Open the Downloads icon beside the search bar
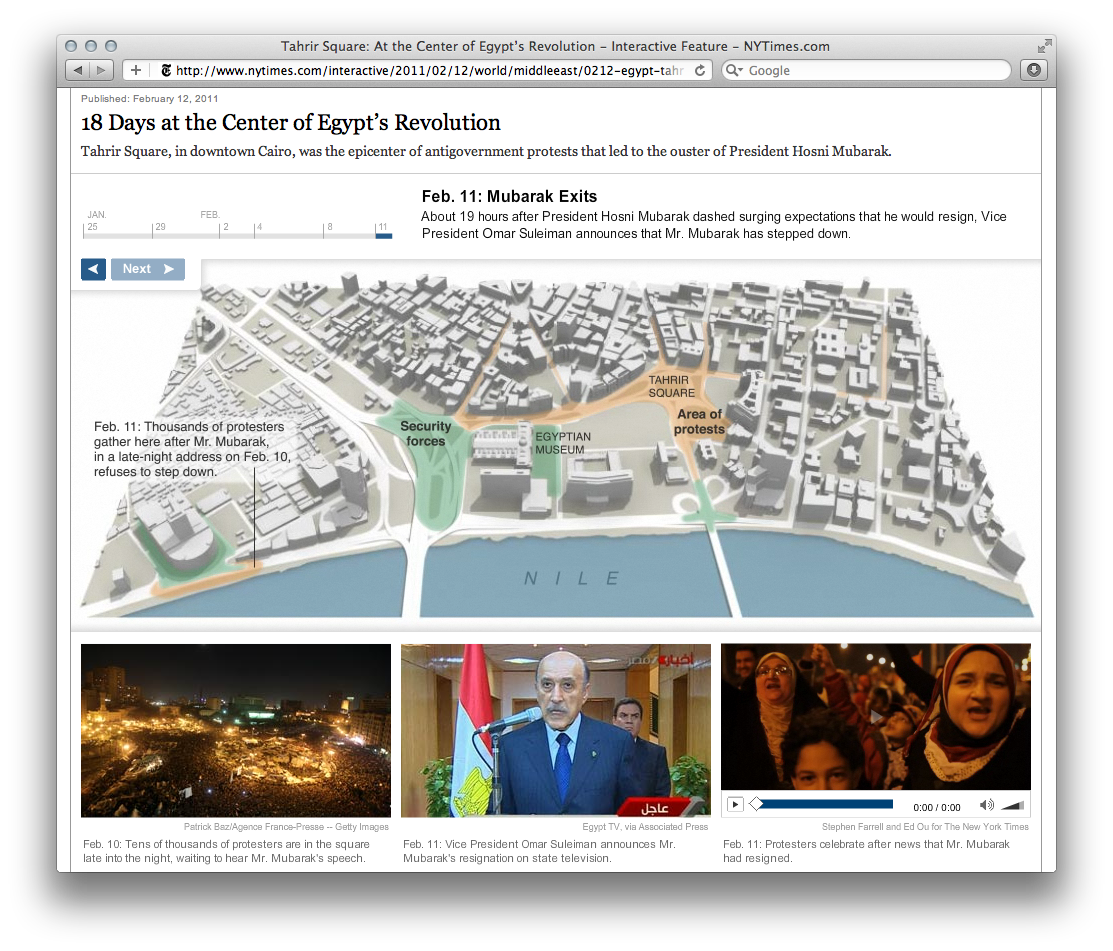This screenshot has width=1113, height=951. click(1033, 70)
